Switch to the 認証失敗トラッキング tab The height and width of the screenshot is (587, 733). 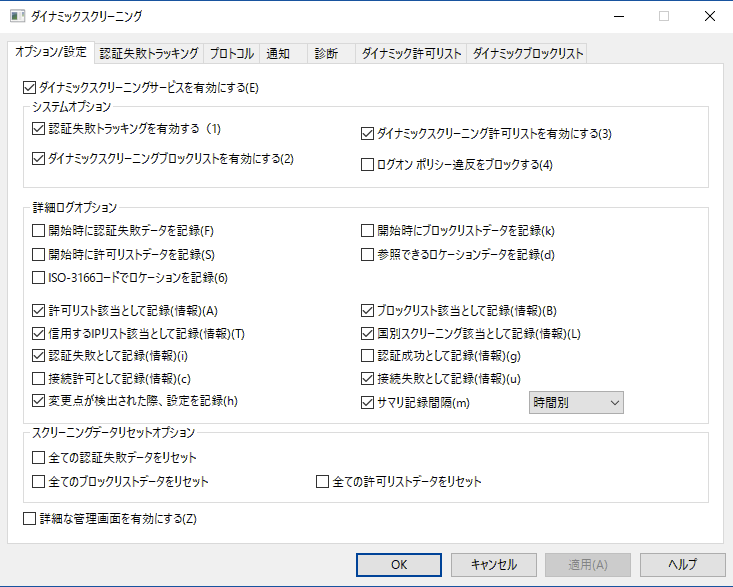[x=149, y=53]
